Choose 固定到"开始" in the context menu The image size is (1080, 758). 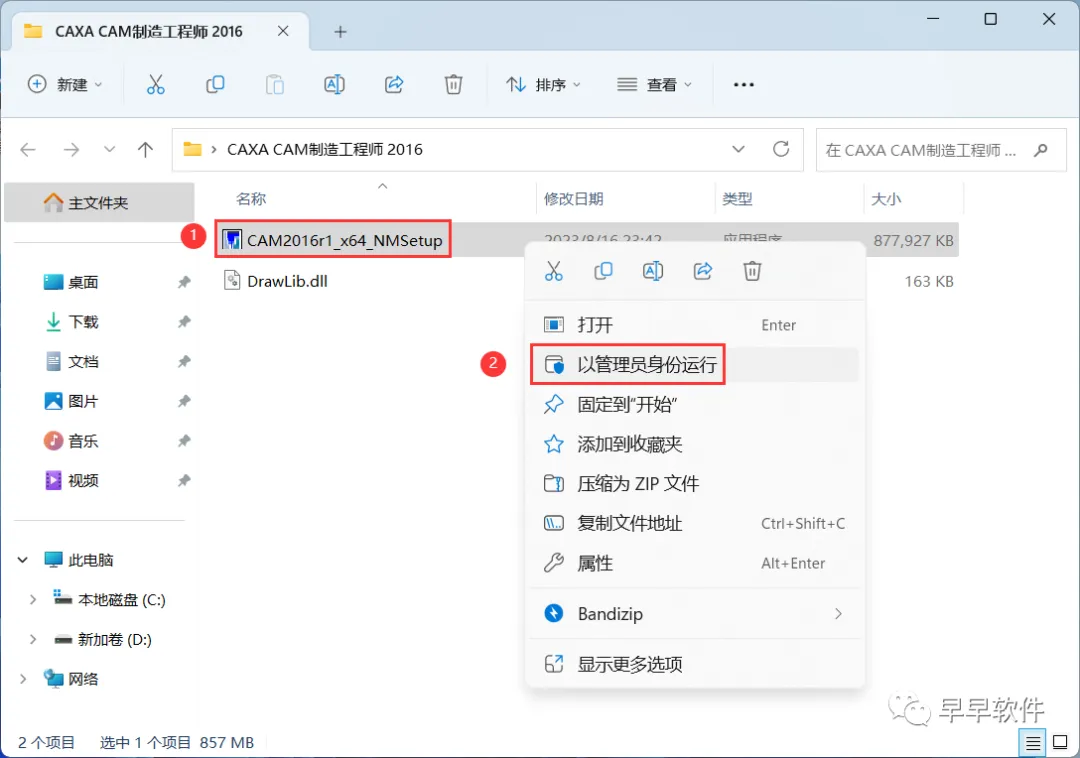tap(695, 404)
